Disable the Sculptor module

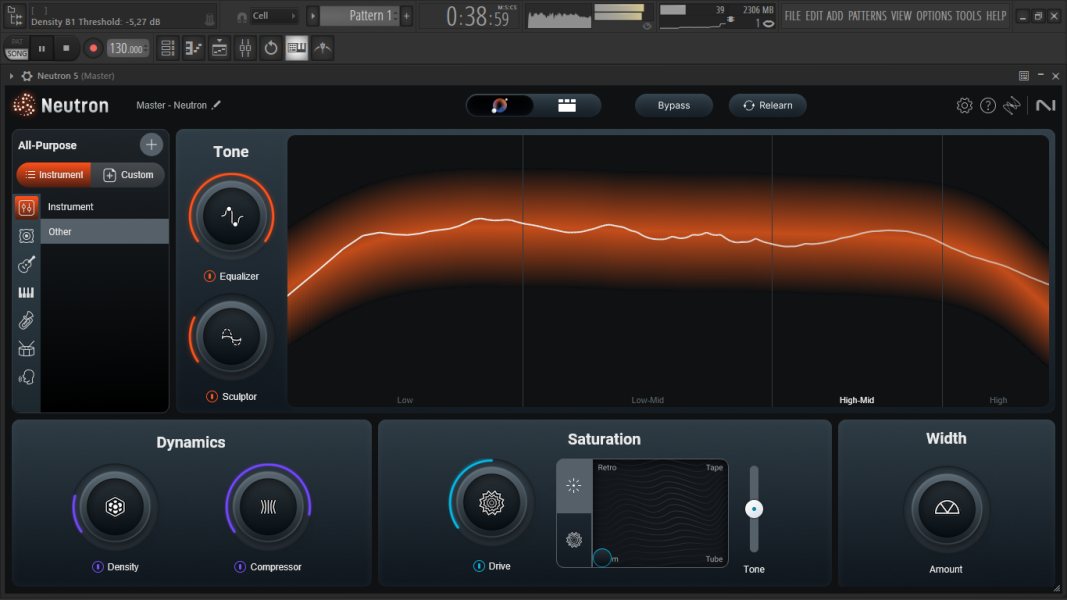[212, 397]
